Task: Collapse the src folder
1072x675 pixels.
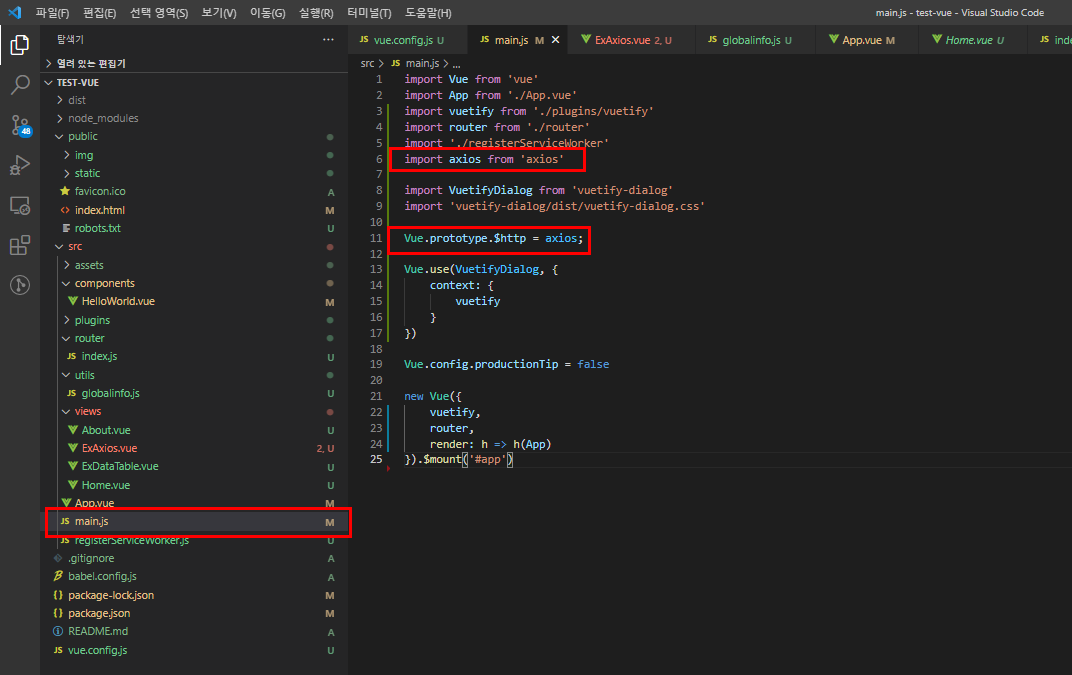Action: pos(194,246)
